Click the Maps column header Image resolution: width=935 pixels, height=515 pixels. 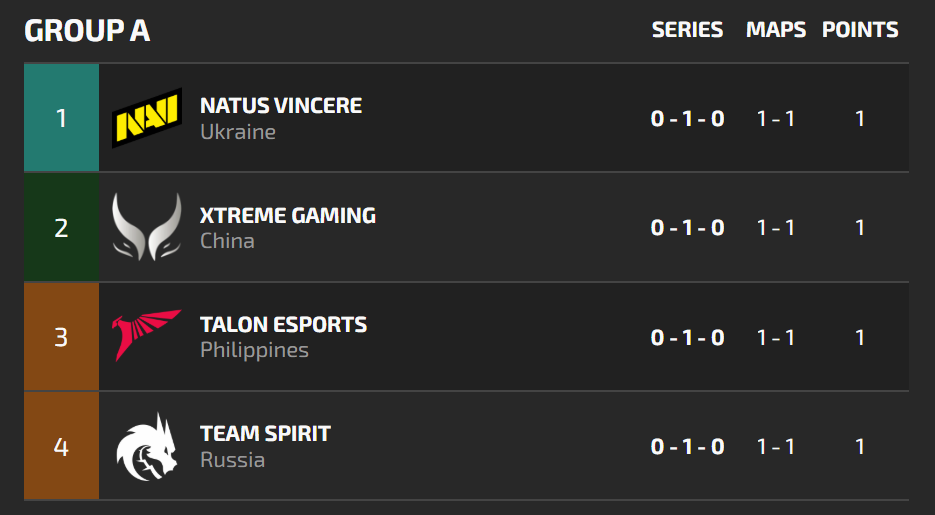coord(775,30)
